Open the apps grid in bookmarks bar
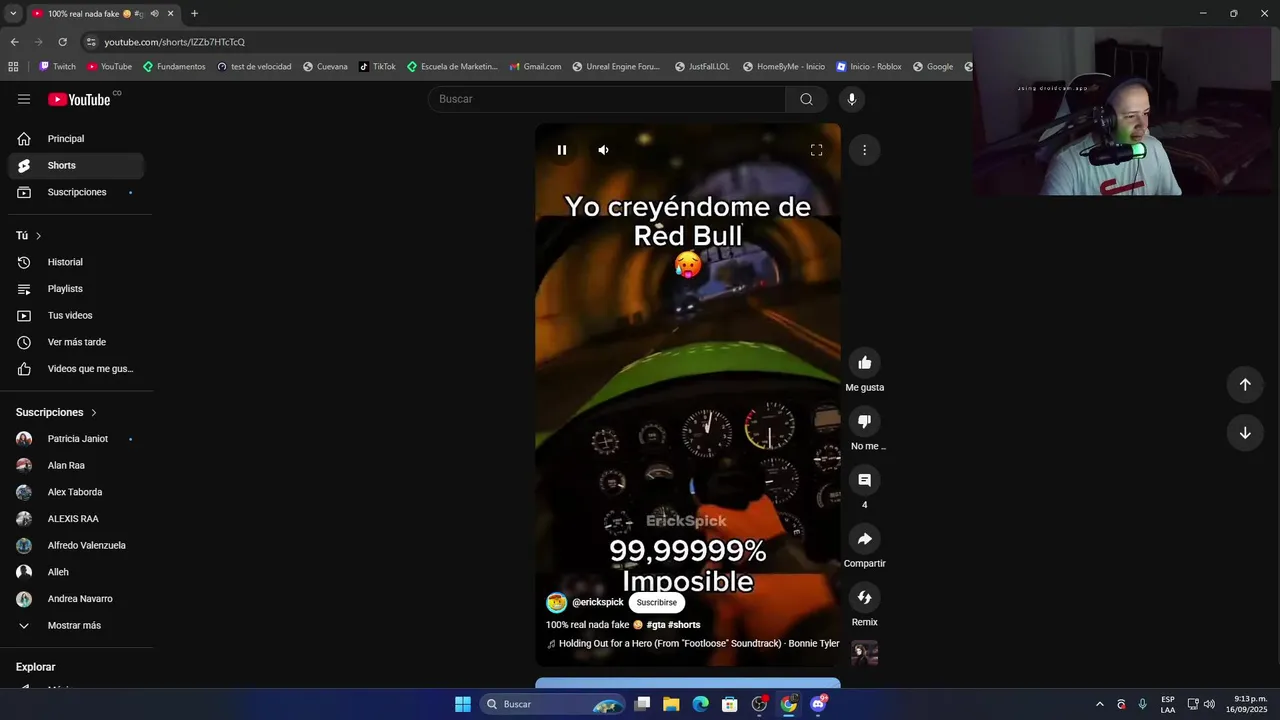Viewport: 1280px width, 720px height. point(13,67)
